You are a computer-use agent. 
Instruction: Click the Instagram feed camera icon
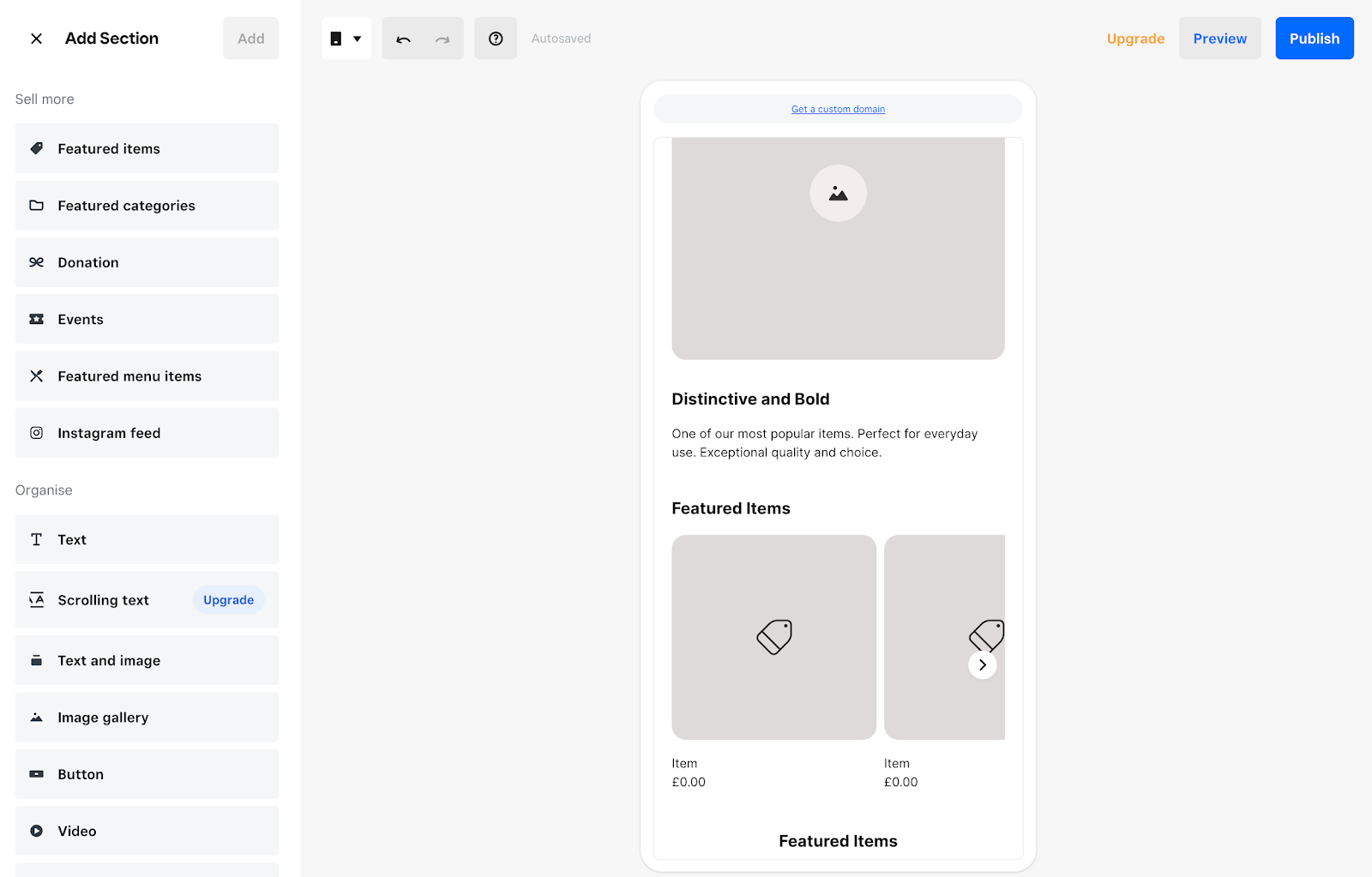pos(36,432)
